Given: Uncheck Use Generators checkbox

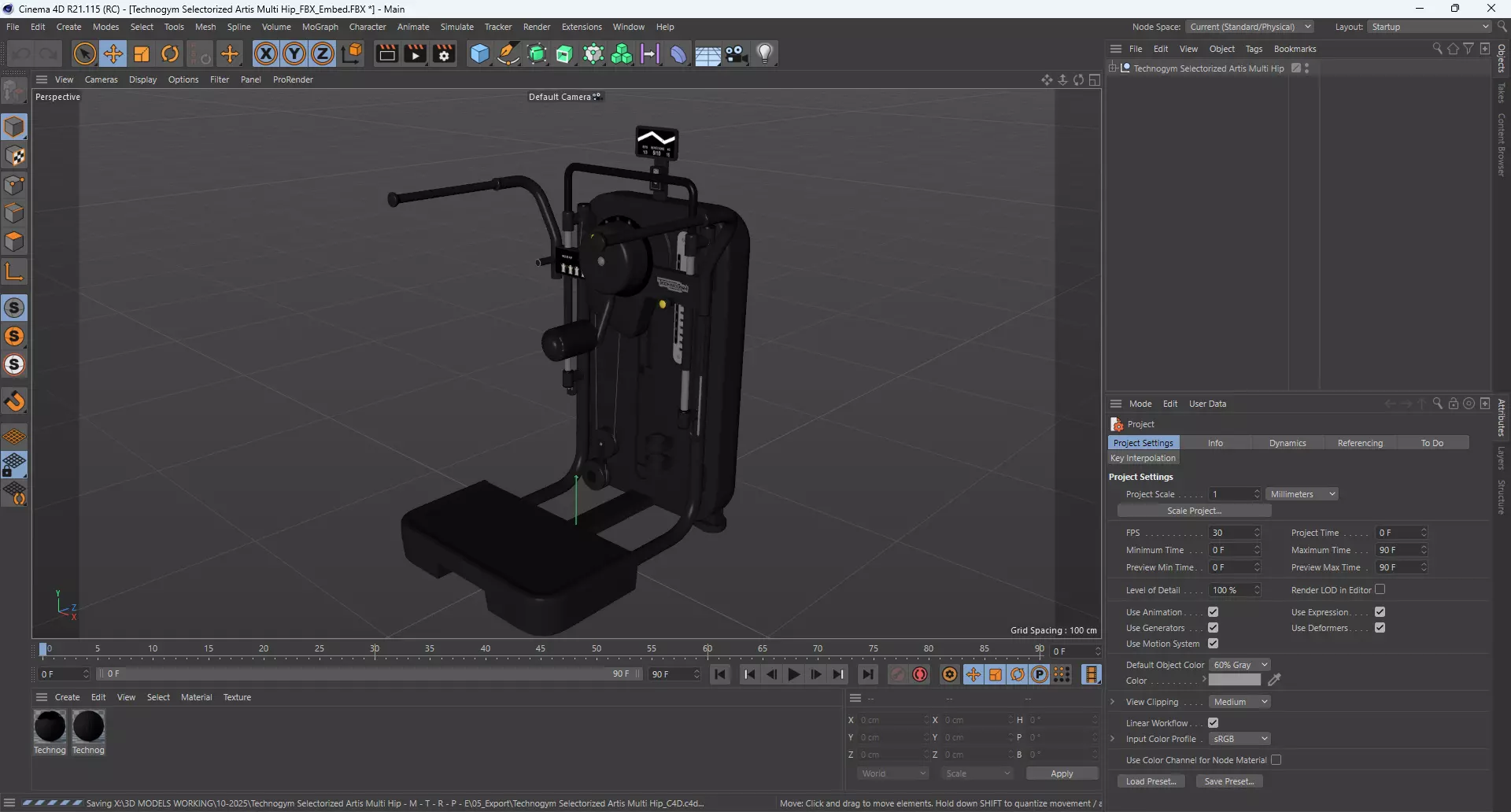Looking at the screenshot, I should click(x=1213, y=628).
